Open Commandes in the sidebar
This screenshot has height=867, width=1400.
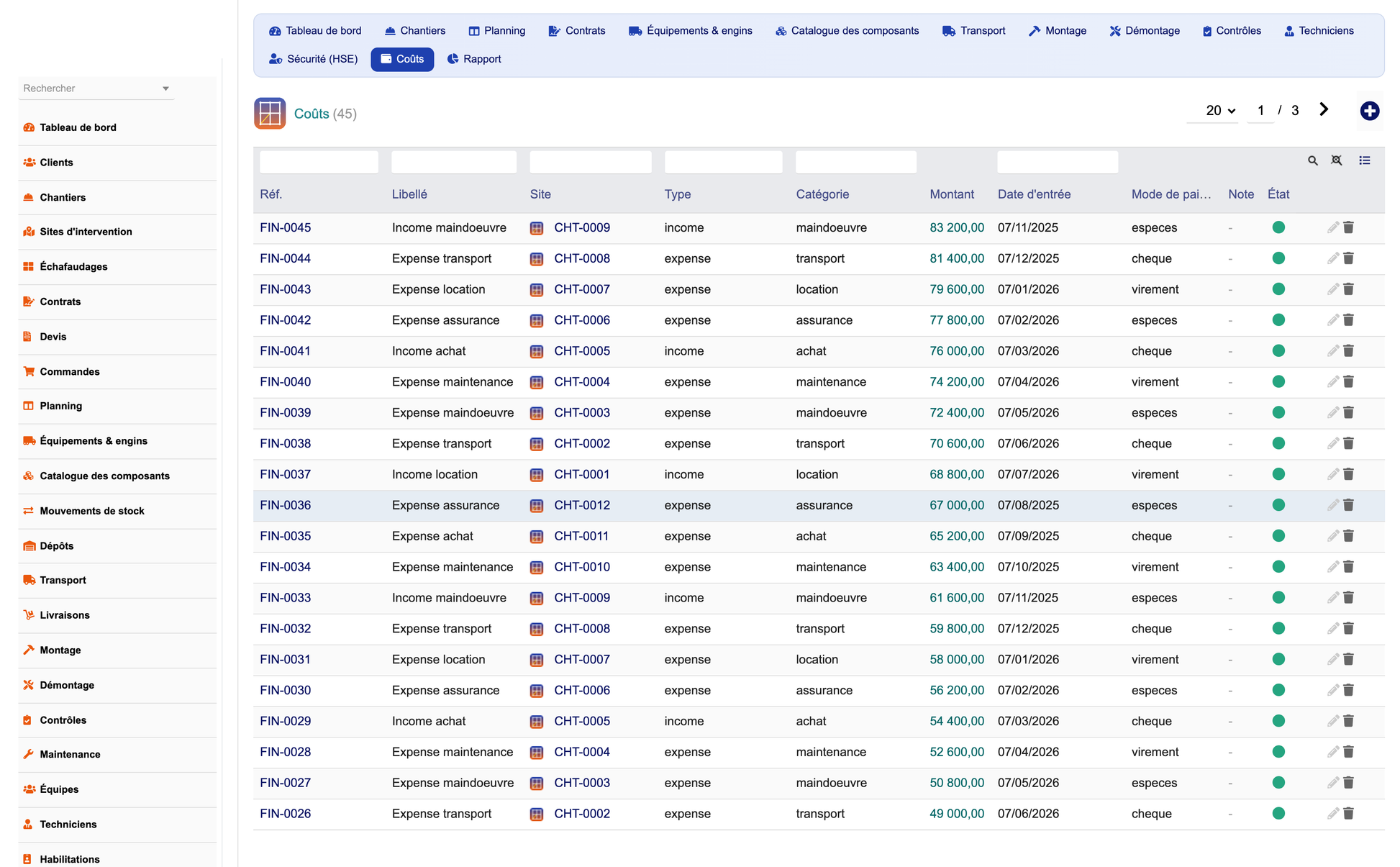[x=70, y=371]
